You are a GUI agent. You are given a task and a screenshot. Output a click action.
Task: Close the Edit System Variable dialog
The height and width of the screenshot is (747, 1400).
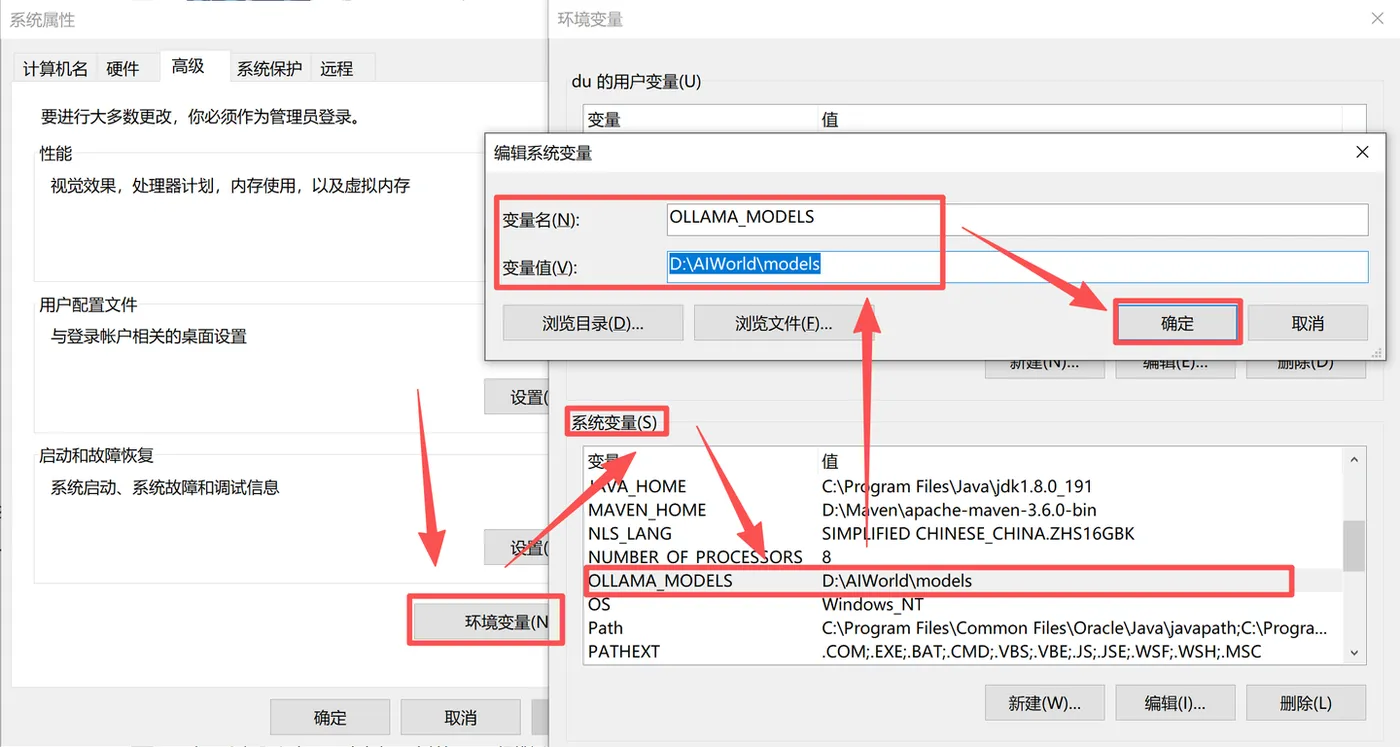point(1362,152)
